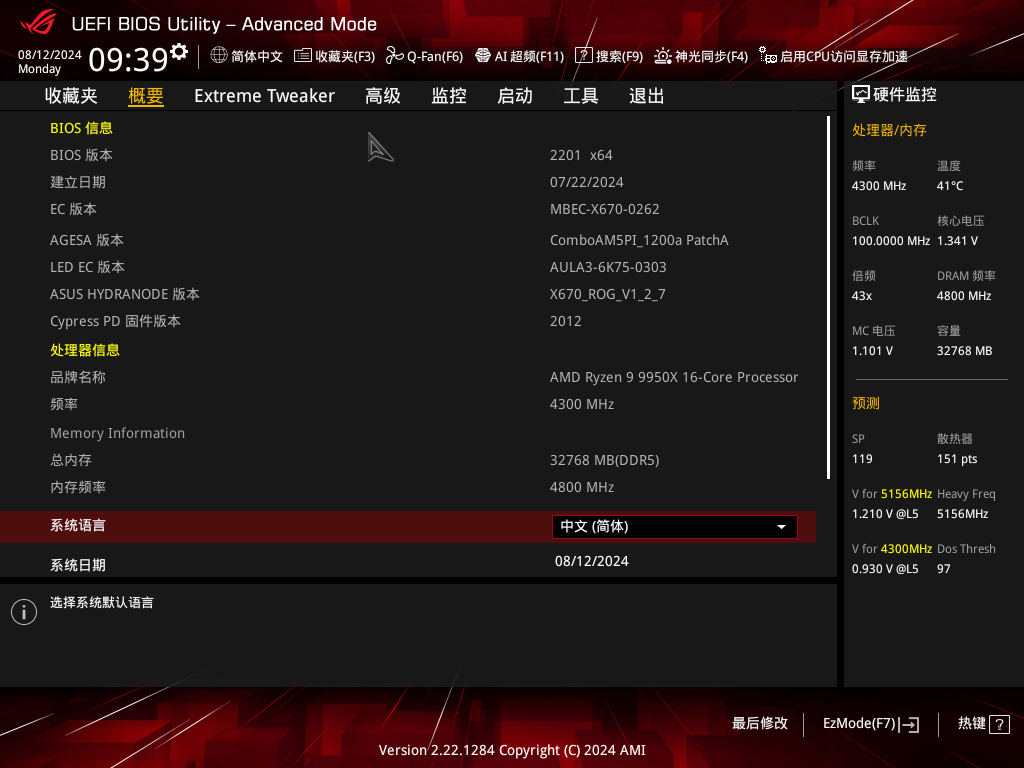
Task: Switch to the 收藏夹 tab
Action: coord(71,96)
